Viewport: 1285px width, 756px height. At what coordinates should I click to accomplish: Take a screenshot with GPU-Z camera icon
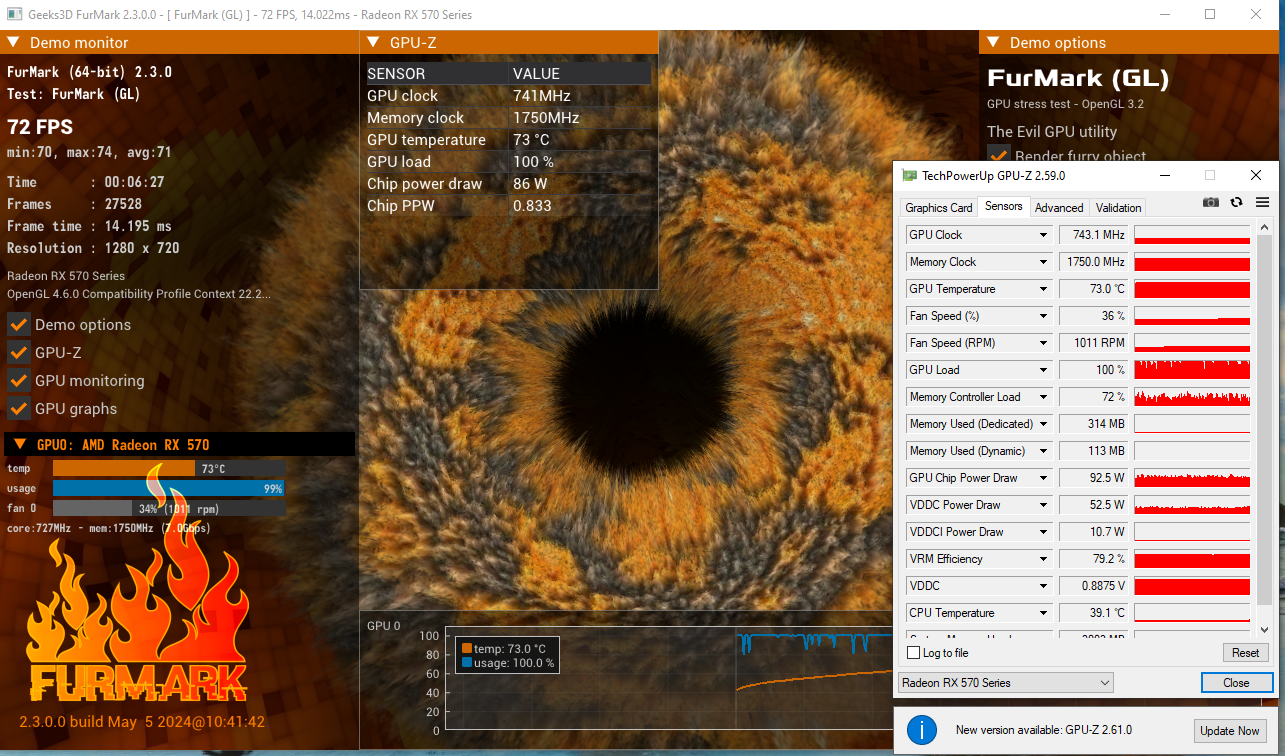(1210, 202)
